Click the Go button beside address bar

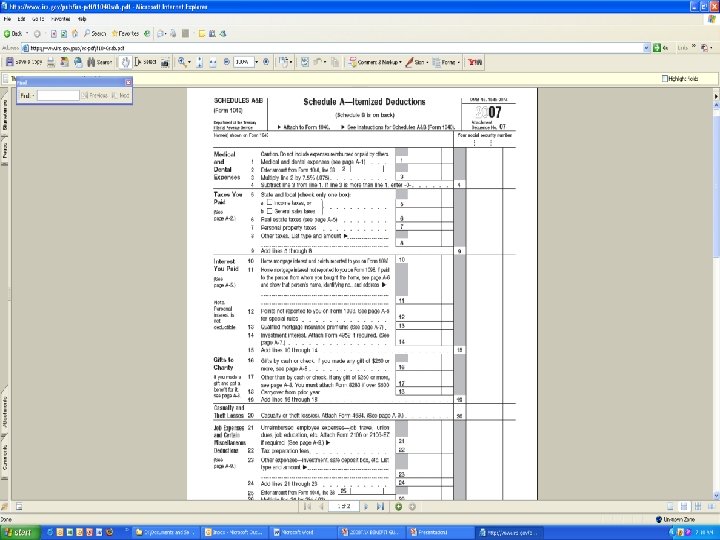point(661,48)
